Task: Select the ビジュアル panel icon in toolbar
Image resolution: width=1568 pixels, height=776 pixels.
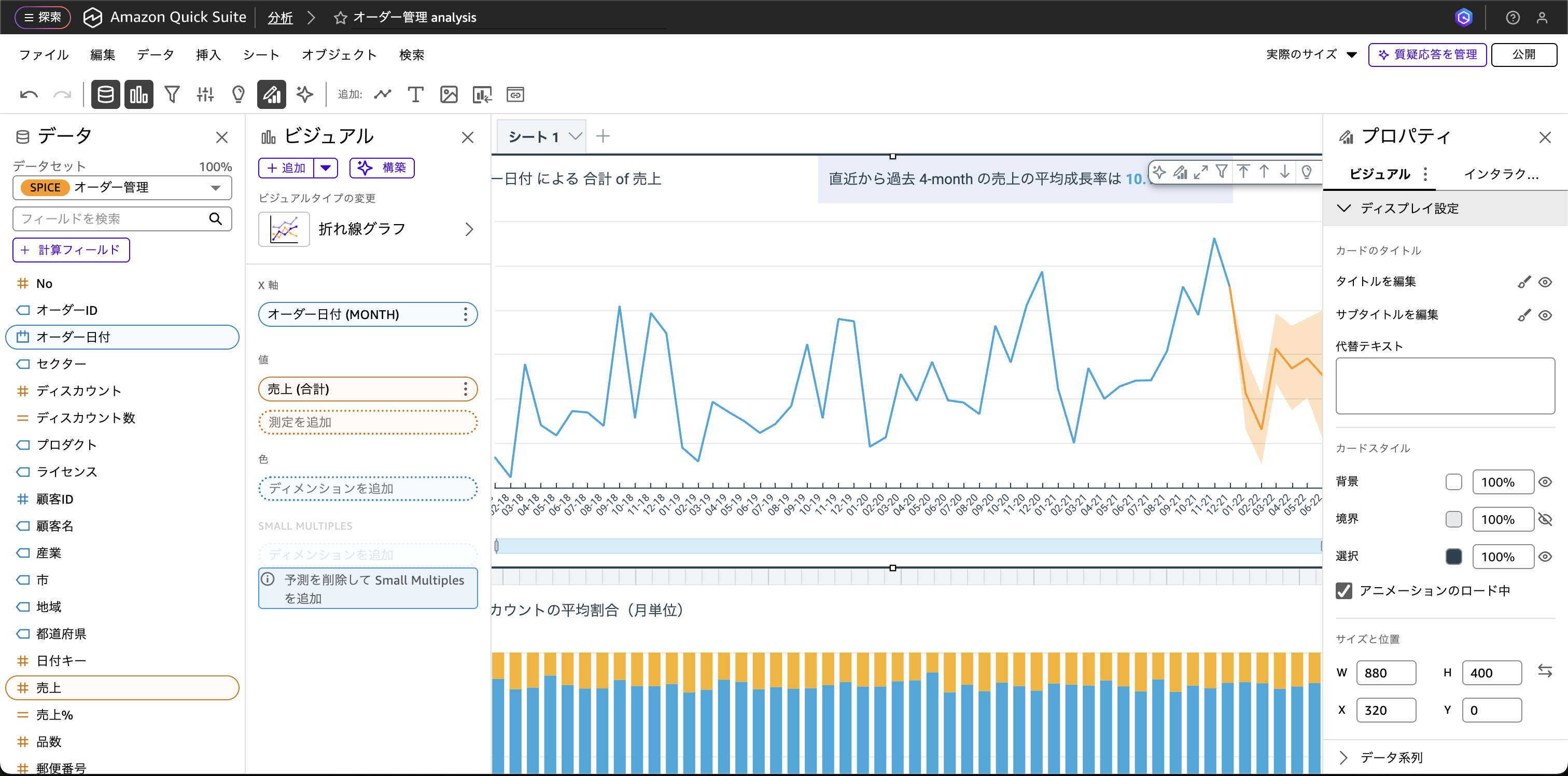Action: (x=139, y=94)
